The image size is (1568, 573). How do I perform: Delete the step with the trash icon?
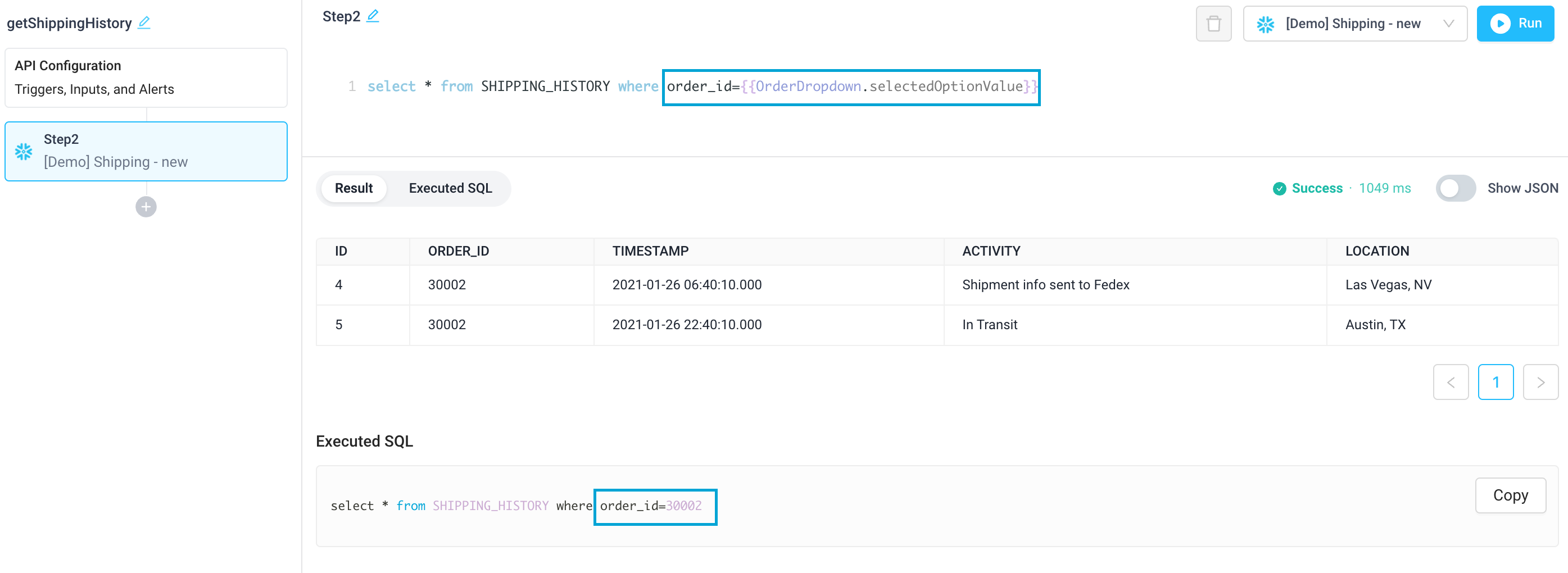coord(1213,24)
